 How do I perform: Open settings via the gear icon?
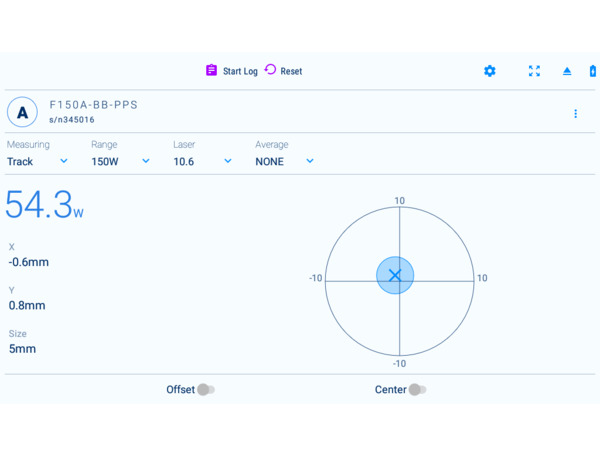[x=489, y=71]
